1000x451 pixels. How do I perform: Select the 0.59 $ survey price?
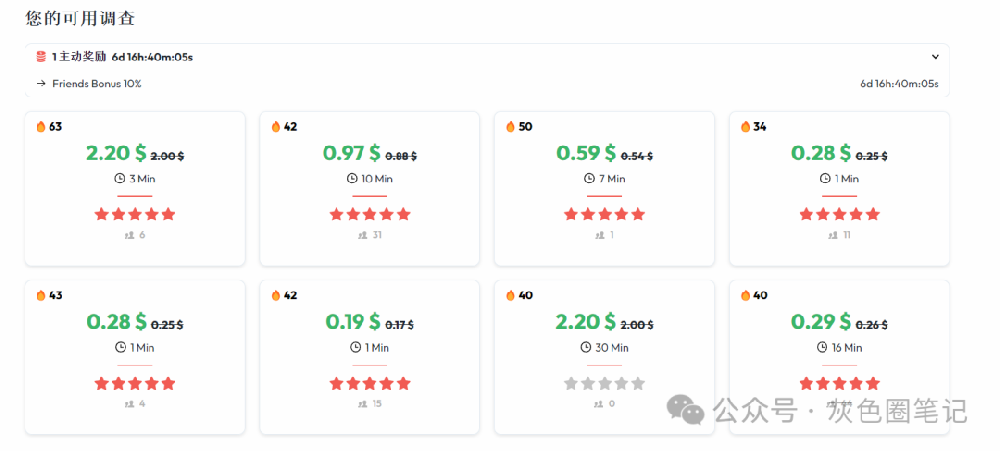(x=586, y=153)
